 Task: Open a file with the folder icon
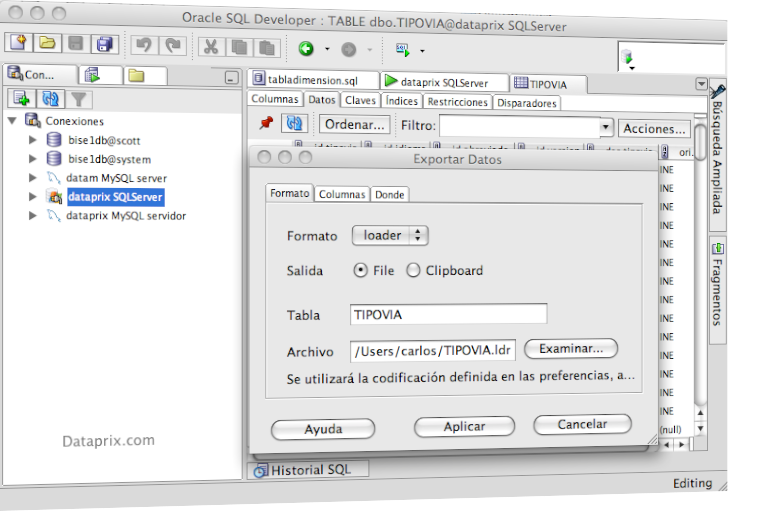click(47, 43)
